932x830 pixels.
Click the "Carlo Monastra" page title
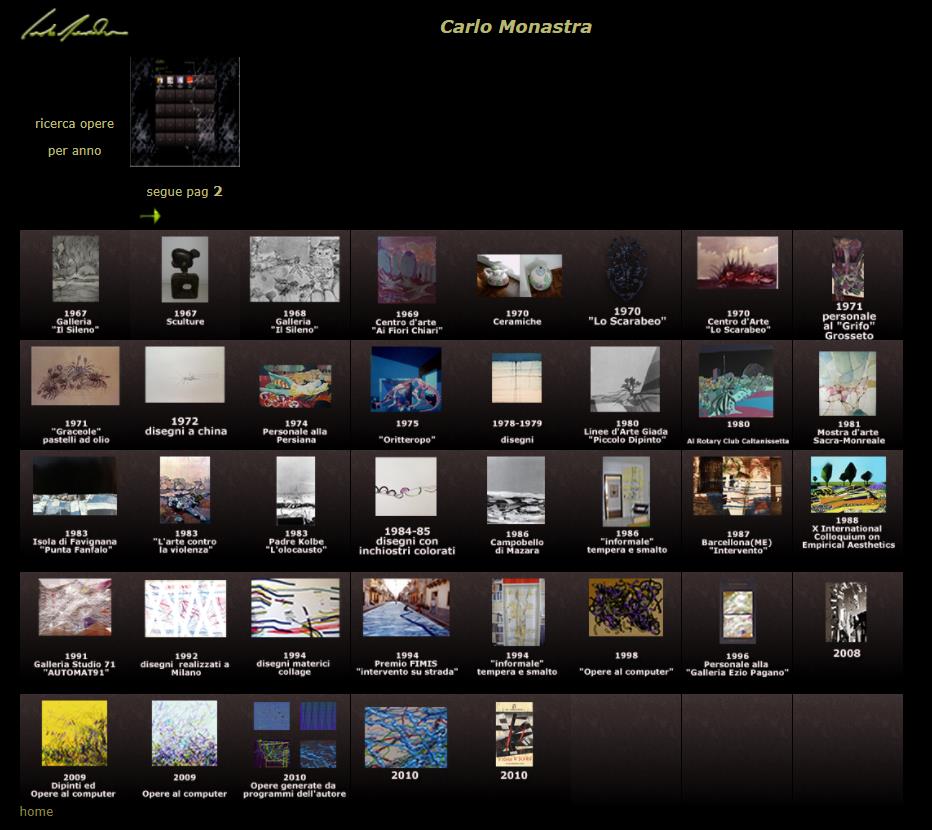[x=516, y=27]
